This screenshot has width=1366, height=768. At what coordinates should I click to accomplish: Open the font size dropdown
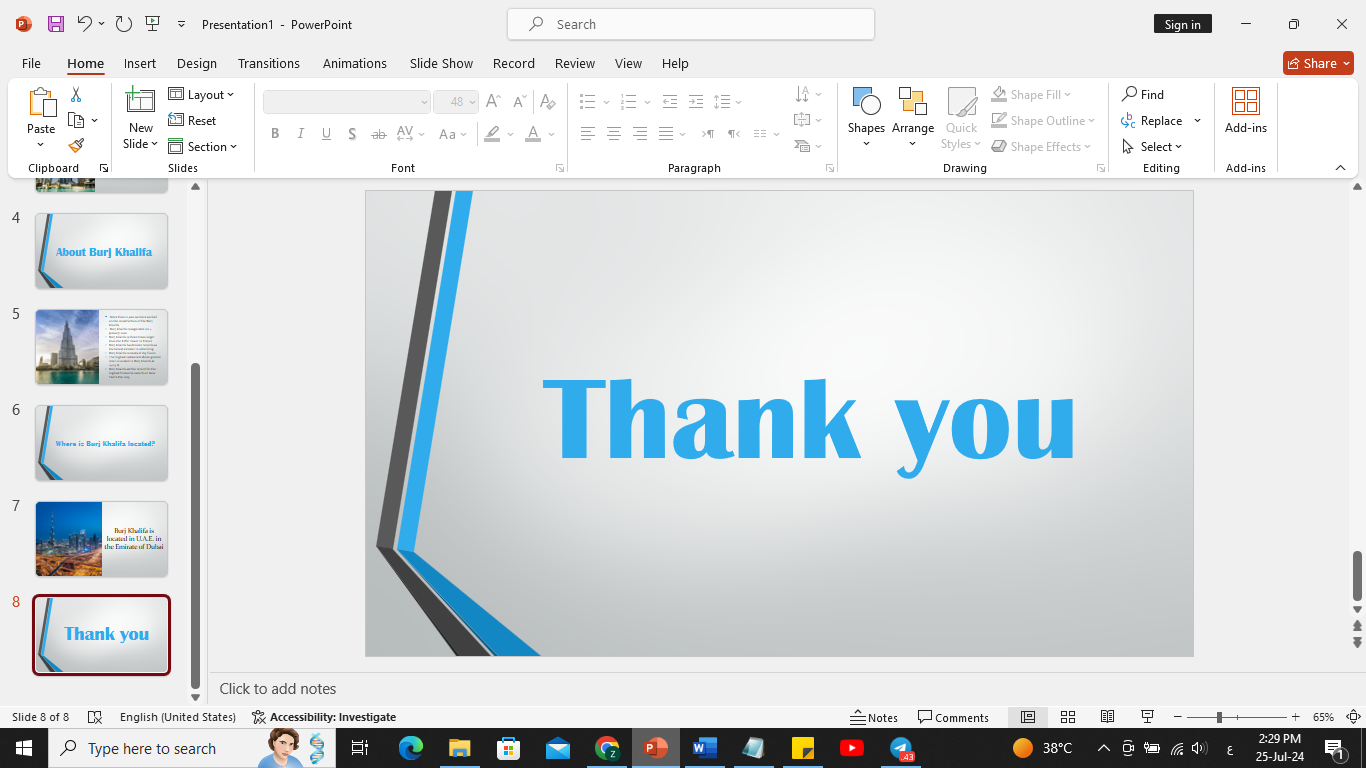coord(472,102)
